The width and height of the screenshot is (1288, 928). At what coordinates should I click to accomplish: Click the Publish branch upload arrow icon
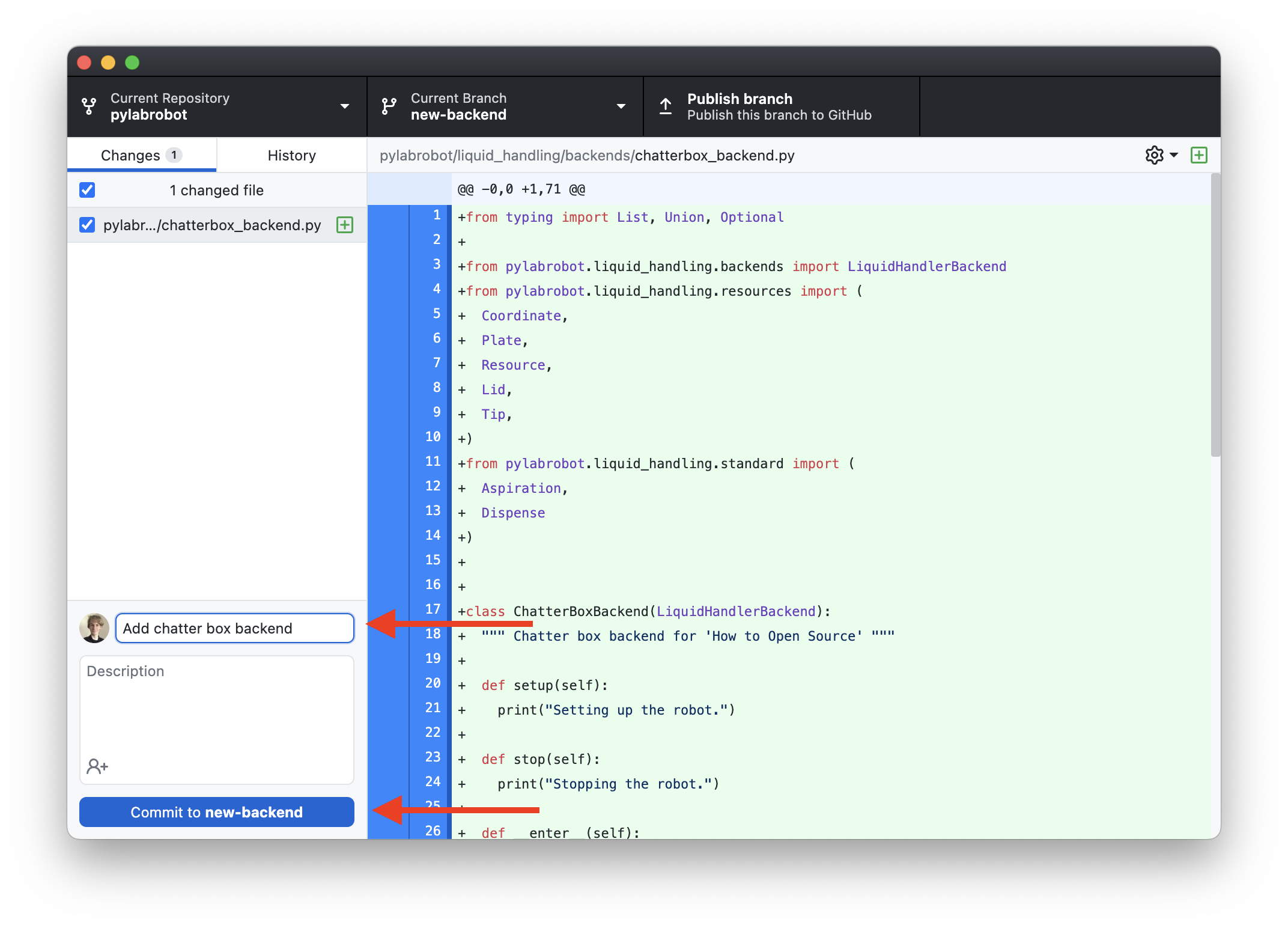pos(666,106)
